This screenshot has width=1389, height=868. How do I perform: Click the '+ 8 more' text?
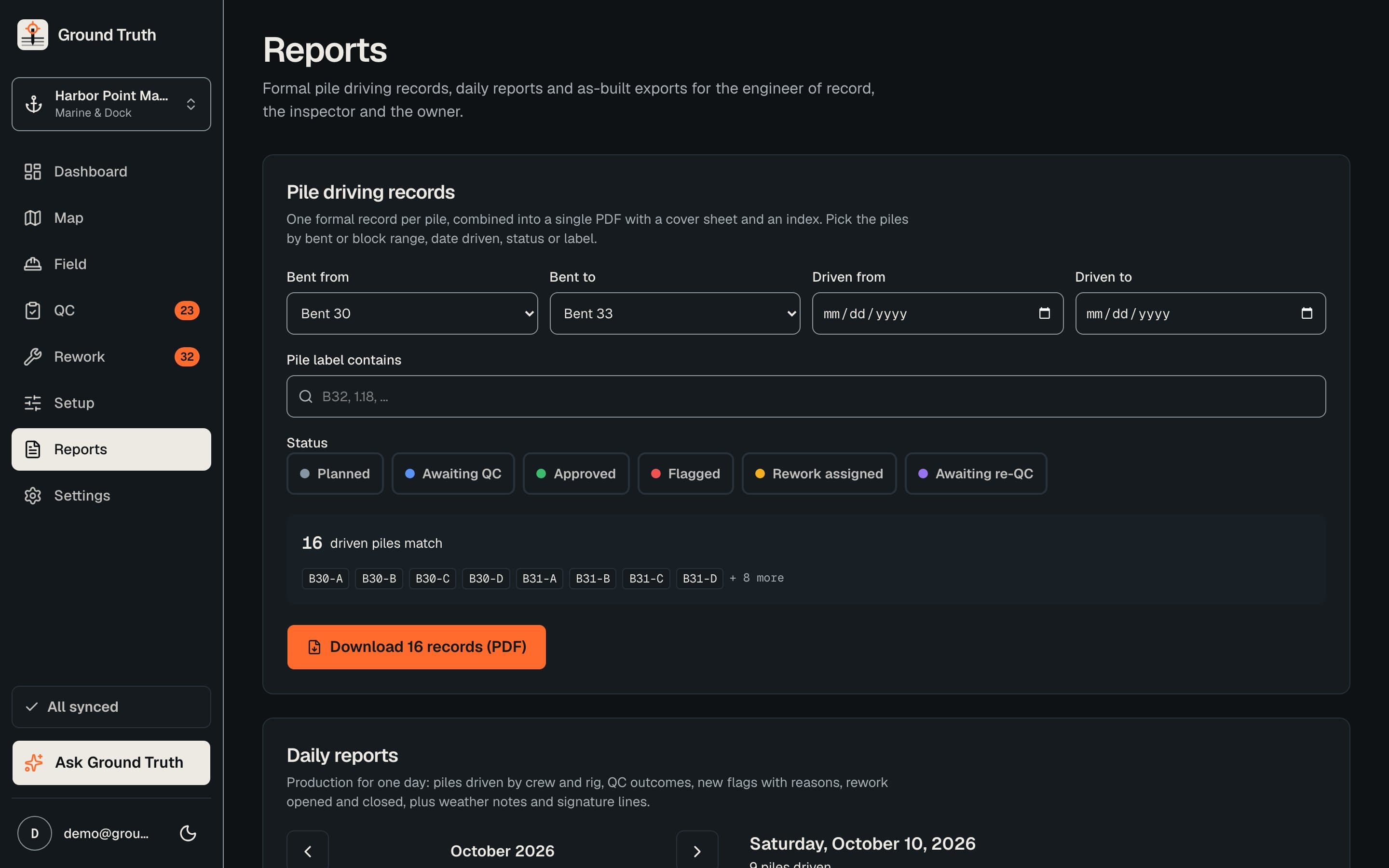(757, 578)
